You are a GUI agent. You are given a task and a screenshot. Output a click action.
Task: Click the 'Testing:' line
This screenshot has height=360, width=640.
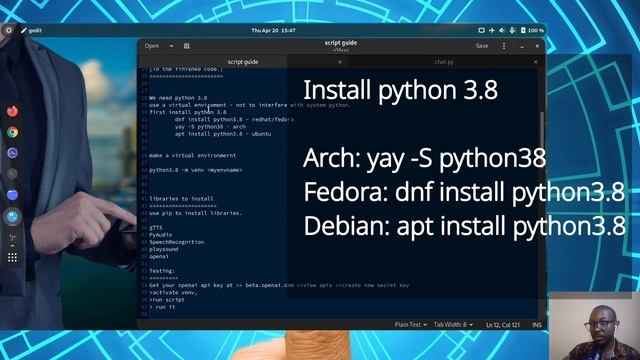tap(162, 271)
